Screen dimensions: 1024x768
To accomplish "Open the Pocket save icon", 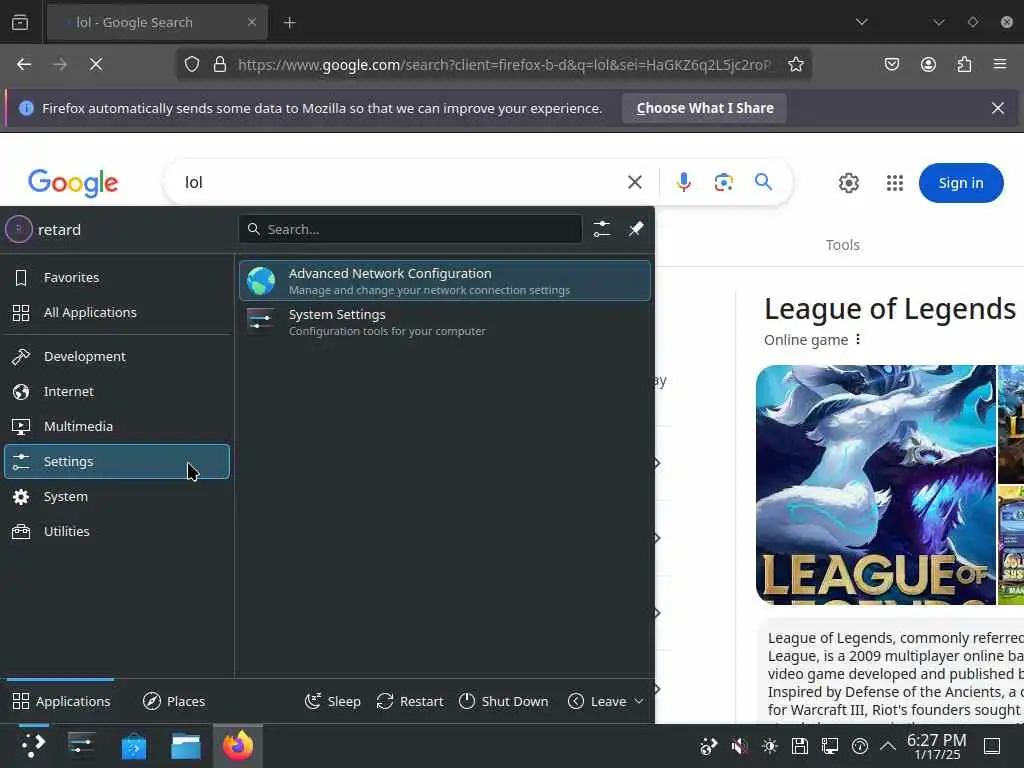I will click(891, 64).
